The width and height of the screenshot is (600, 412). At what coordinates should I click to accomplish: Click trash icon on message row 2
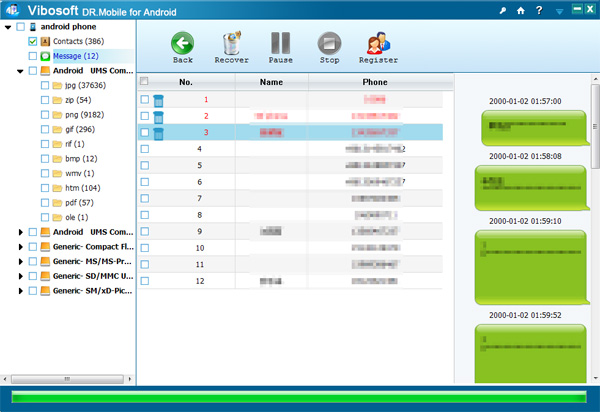(158, 117)
